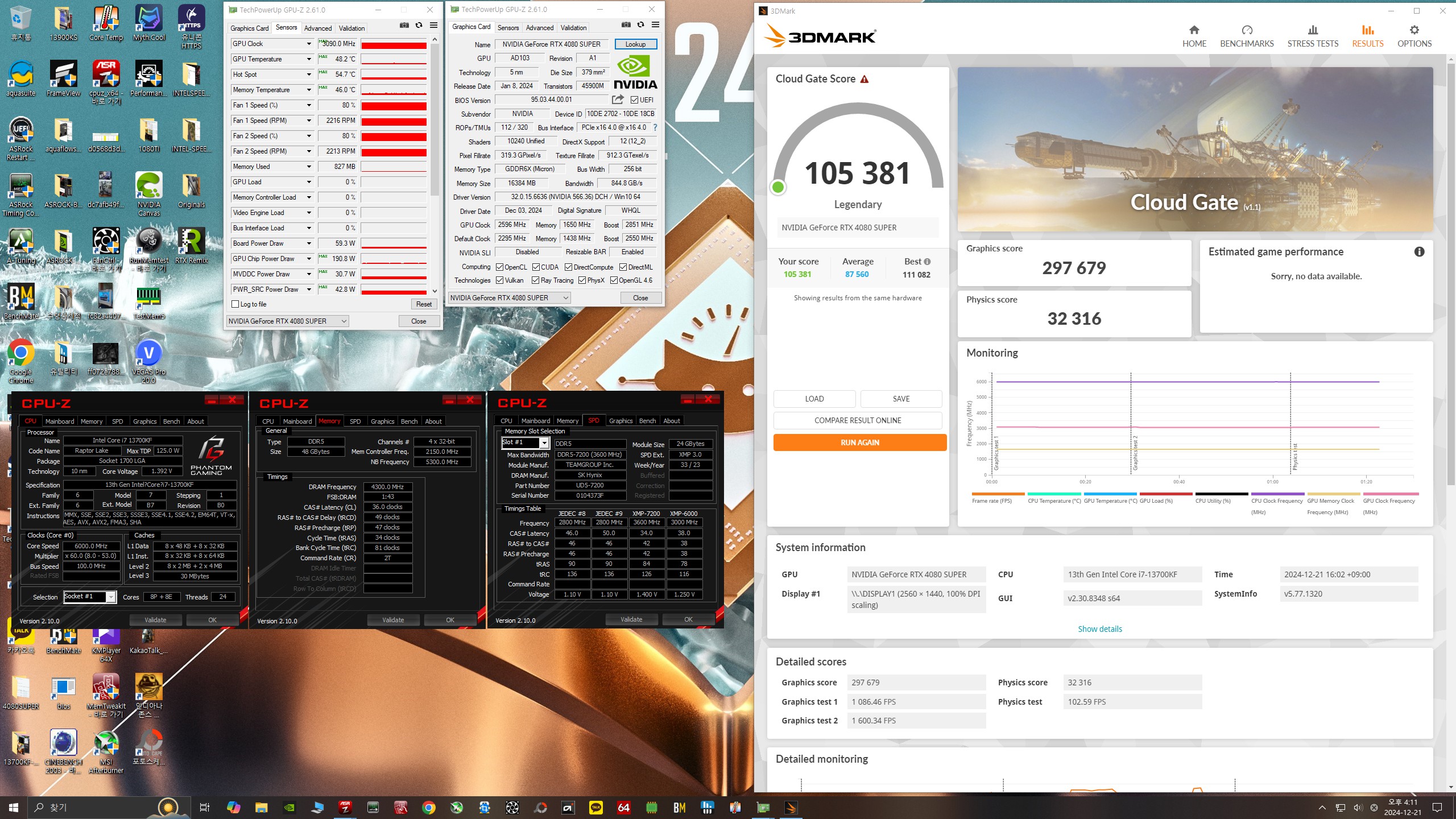Expand Board Power Draw sensor dropdown
This screenshot has height=819, width=1456.
[309, 243]
